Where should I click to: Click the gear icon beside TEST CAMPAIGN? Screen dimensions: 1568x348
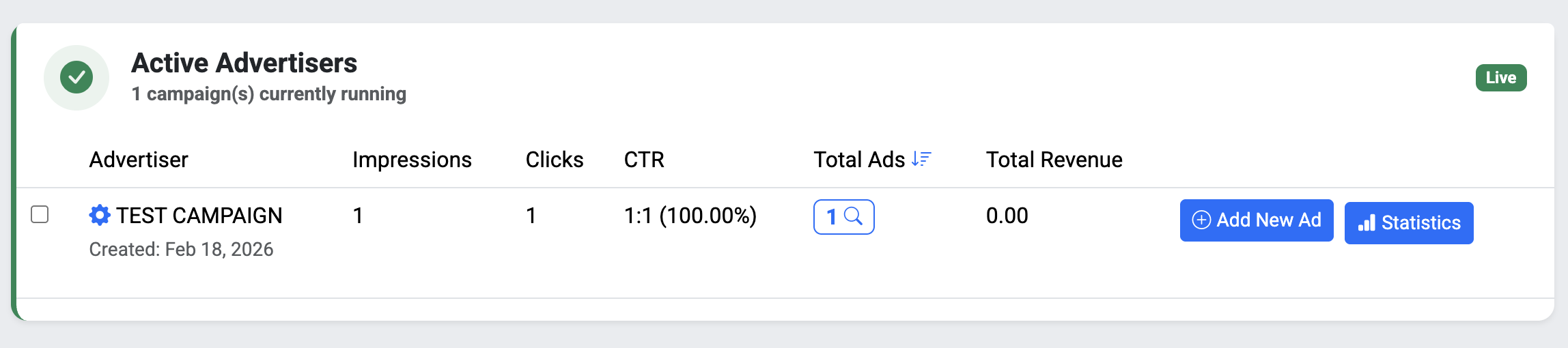point(100,216)
